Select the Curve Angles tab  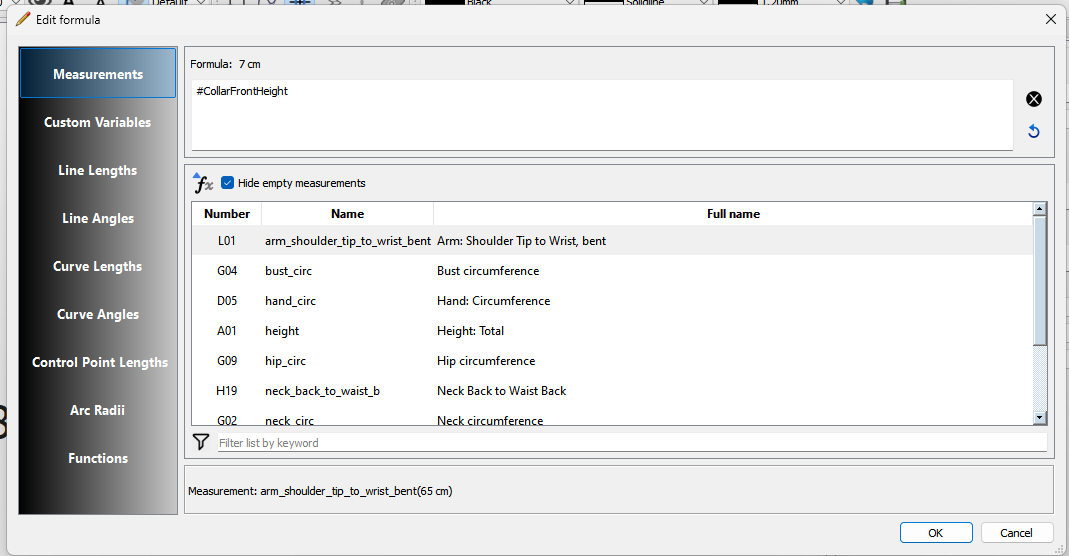(x=97, y=314)
